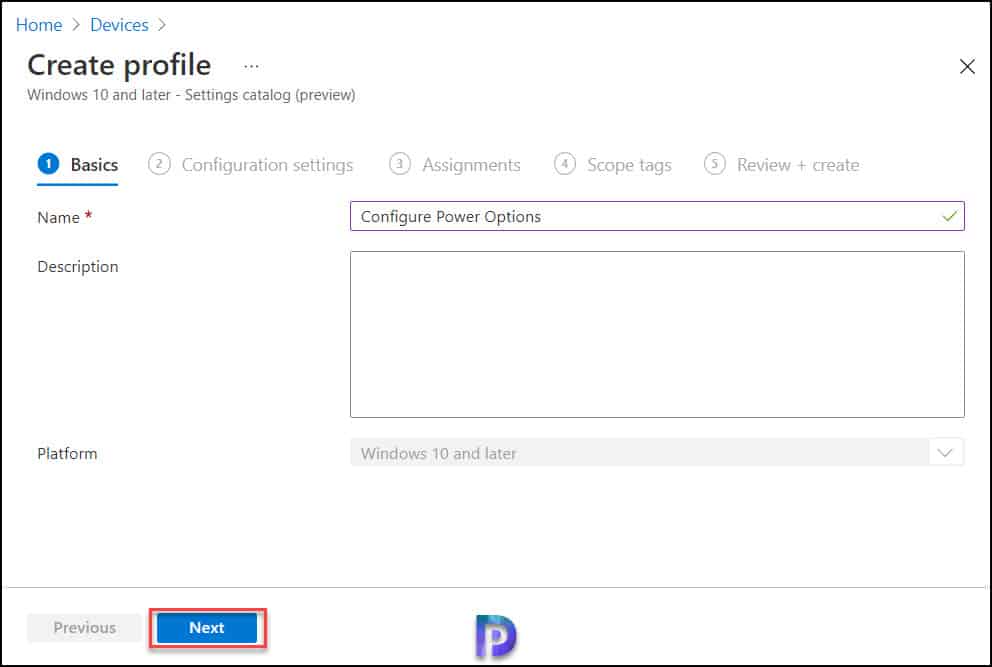The height and width of the screenshot is (667, 992).
Task: Click the Description label
Action: tap(78, 266)
